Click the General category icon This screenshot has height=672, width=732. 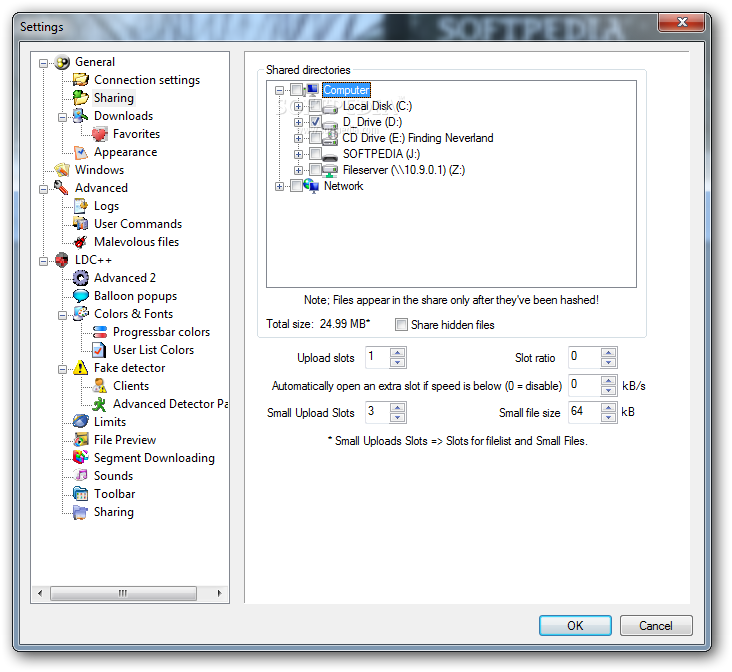(x=62, y=62)
